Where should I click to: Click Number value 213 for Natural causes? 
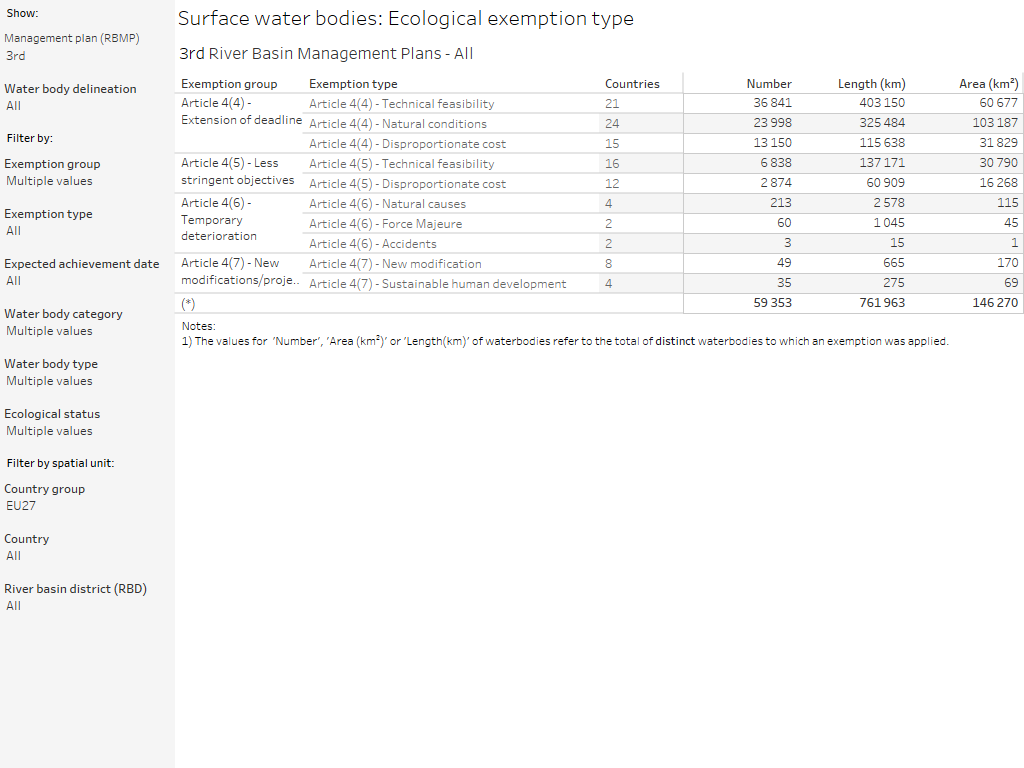(780, 202)
